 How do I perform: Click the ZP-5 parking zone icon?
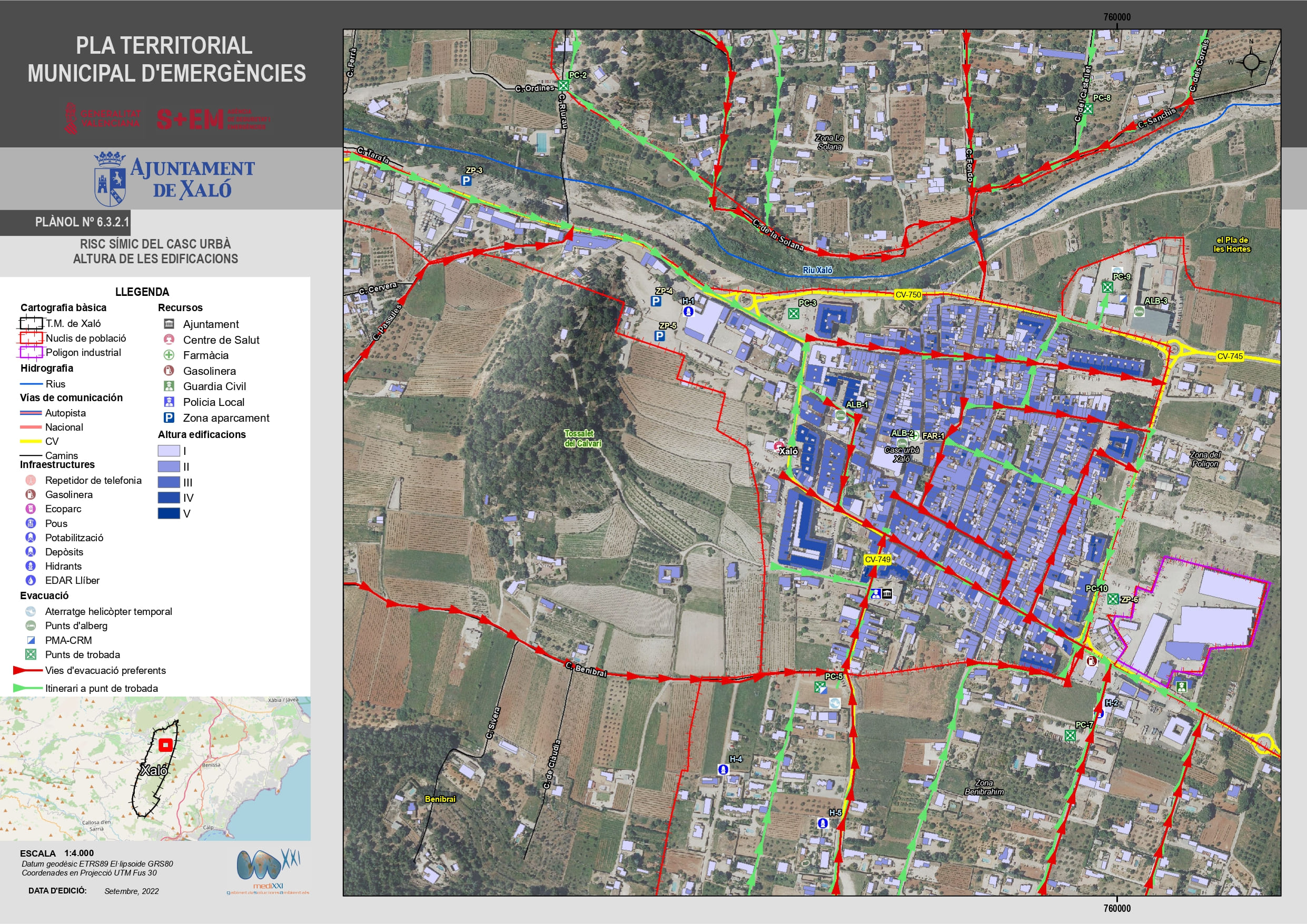[x=659, y=336]
